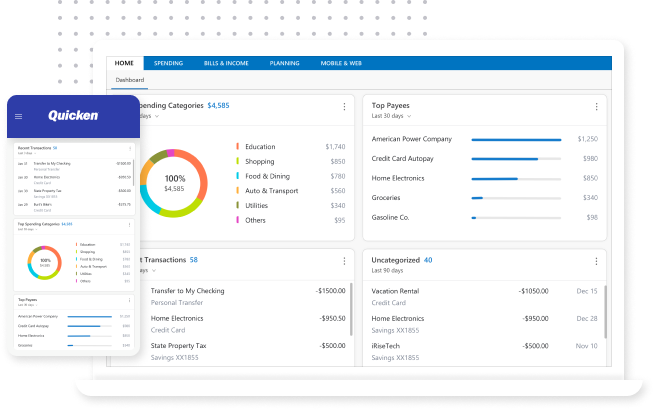Click the American Power Company payee on desktop
This screenshot has width=656, height=410.
[412, 139]
